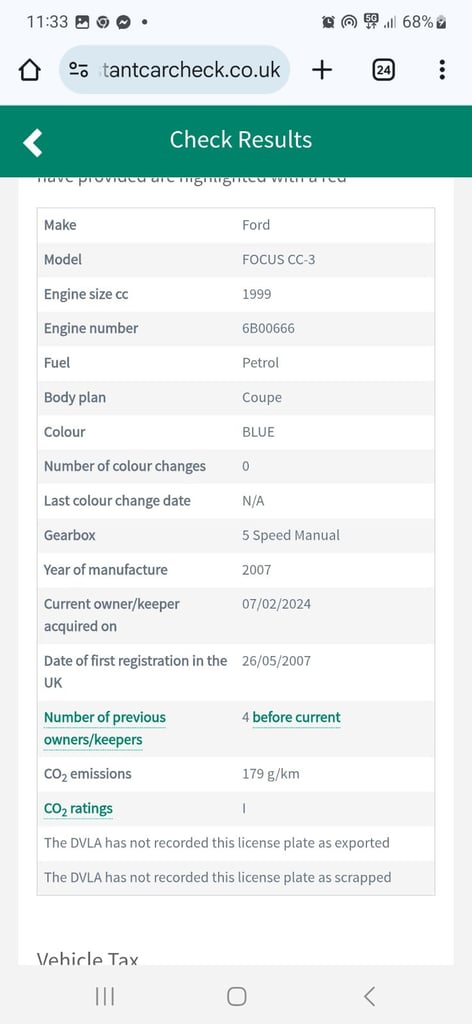Tap the address bar URL text
The height and width of the screenshot is (1024, 472).
192,70
